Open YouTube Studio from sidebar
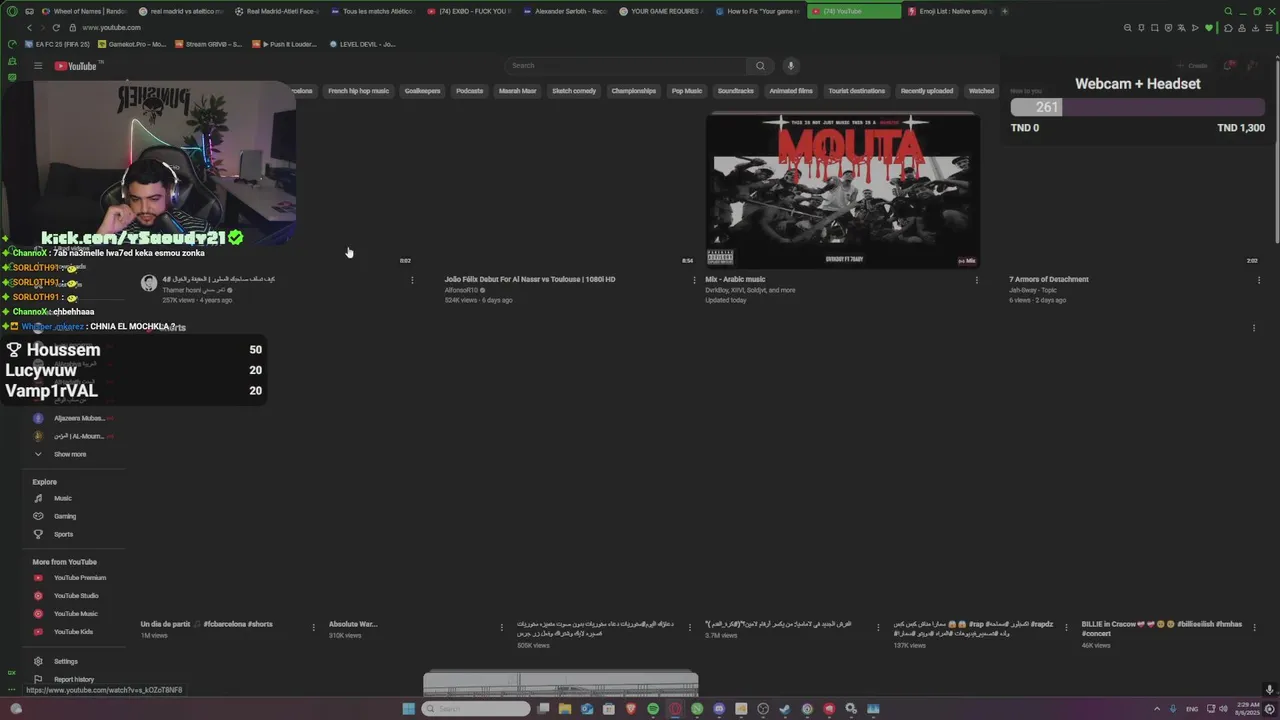1280x720 pixels. [x=76, y=596]
